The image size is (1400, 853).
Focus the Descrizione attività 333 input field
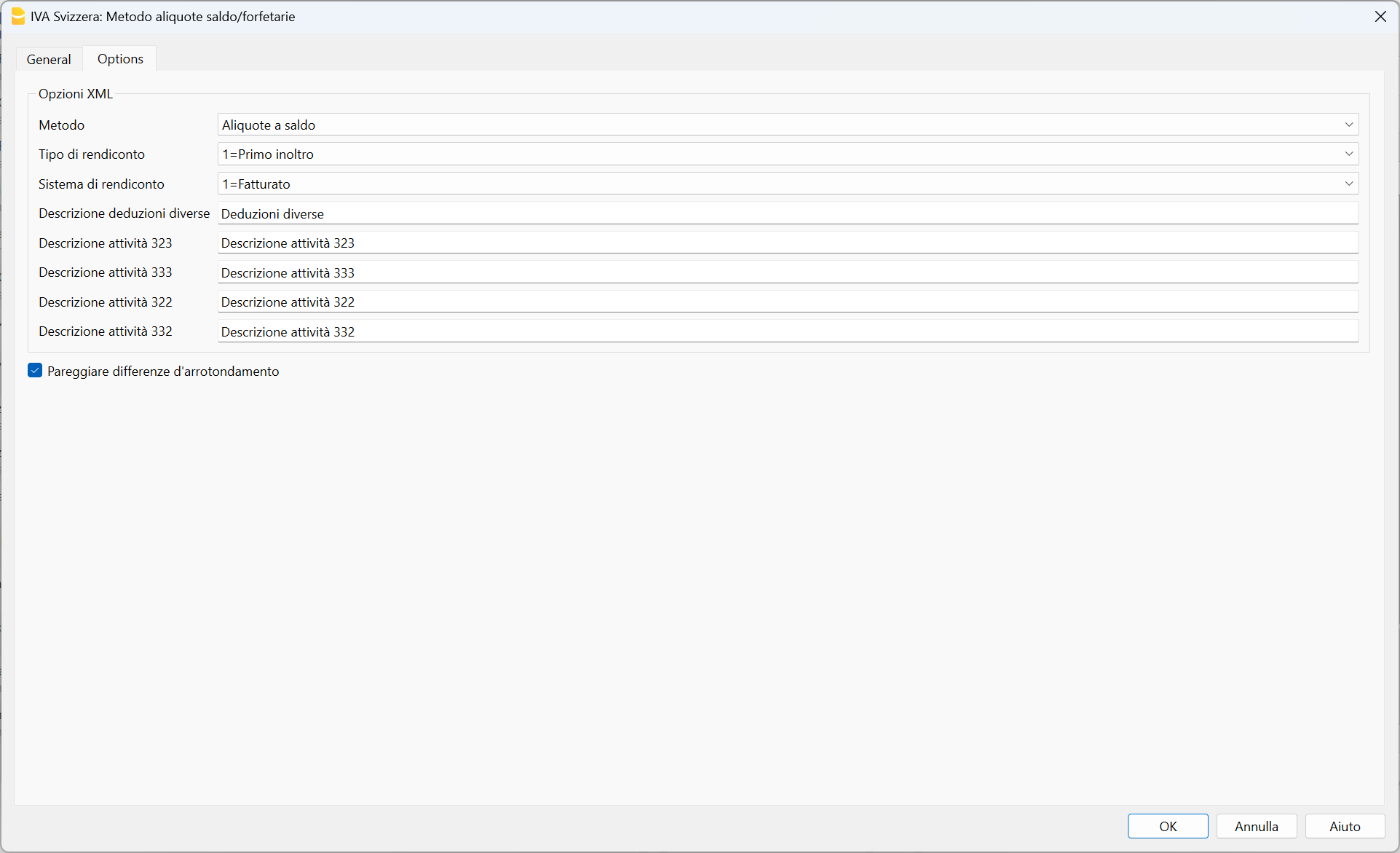coord(788,272)
